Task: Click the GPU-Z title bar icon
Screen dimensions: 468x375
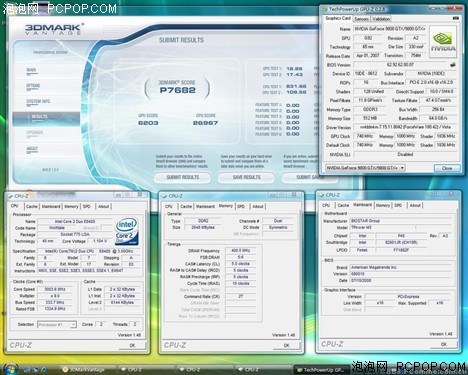Action: pyautogui.click(x=325, y=10)
